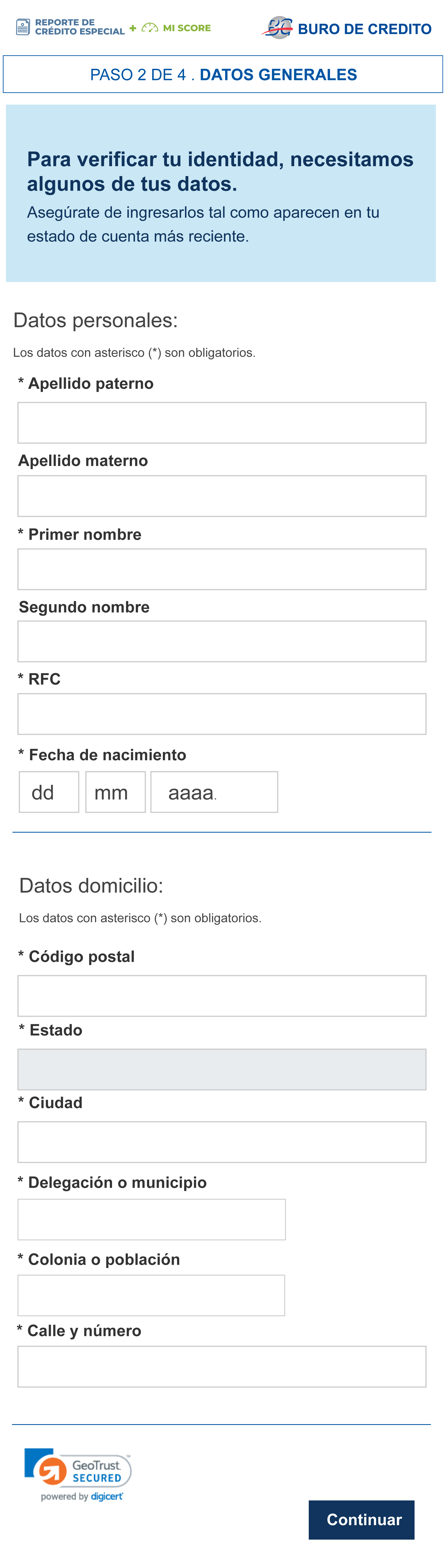Select the DATOS GENERALES step label
The width and height of the screenshot is (444, 1568).
(278, 74)
